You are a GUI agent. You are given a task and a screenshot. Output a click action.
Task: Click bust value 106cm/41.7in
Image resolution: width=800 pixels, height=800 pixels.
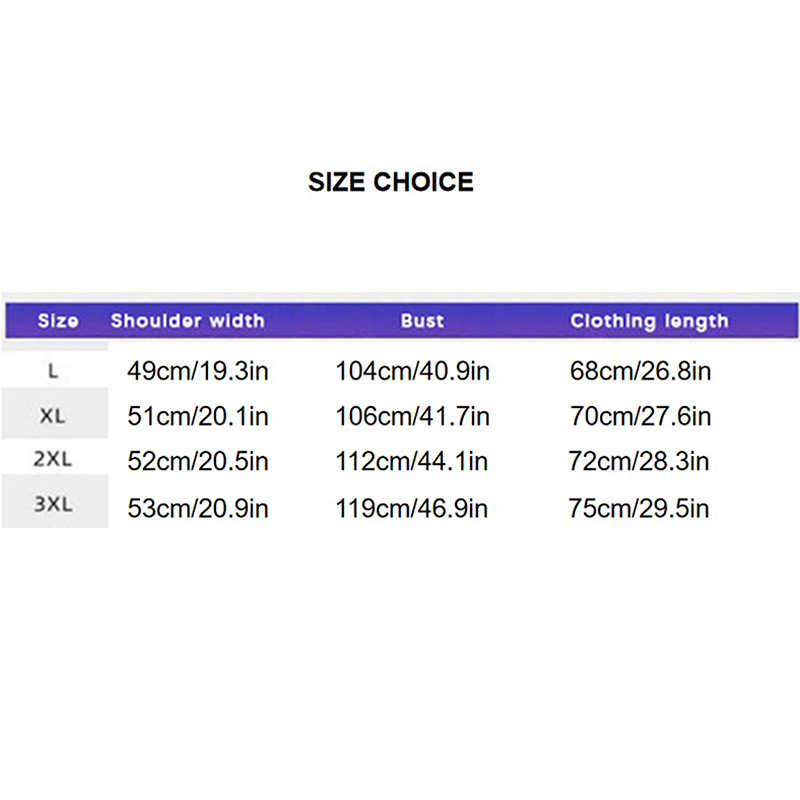click(x=412, y=417)
